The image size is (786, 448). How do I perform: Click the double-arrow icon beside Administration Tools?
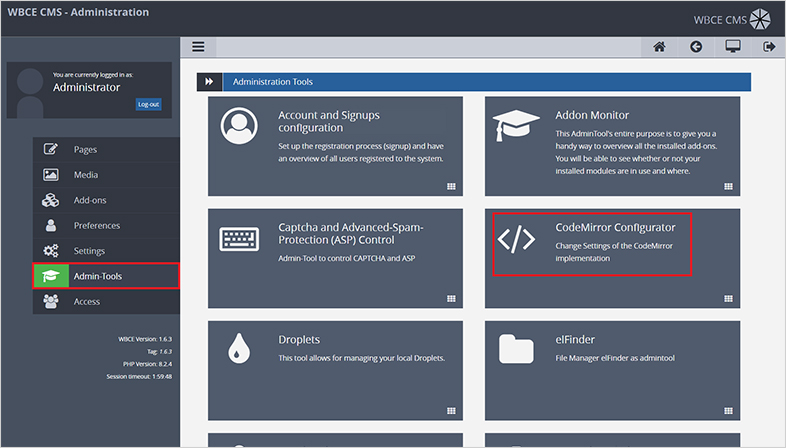(209, 82)
